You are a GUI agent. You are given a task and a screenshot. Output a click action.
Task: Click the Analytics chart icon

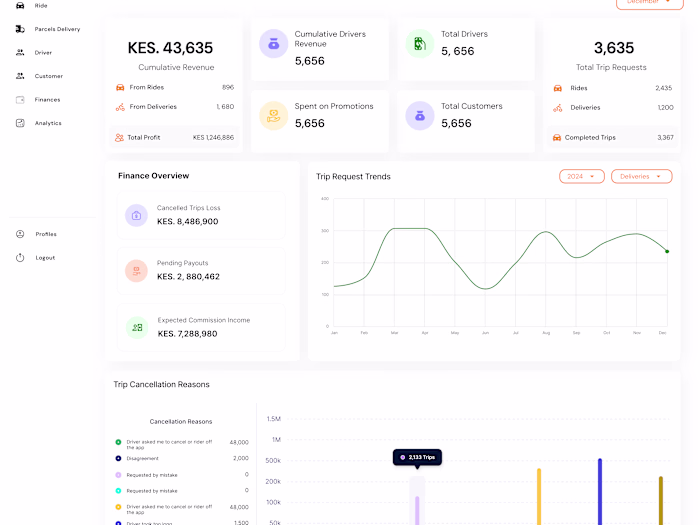20,123
